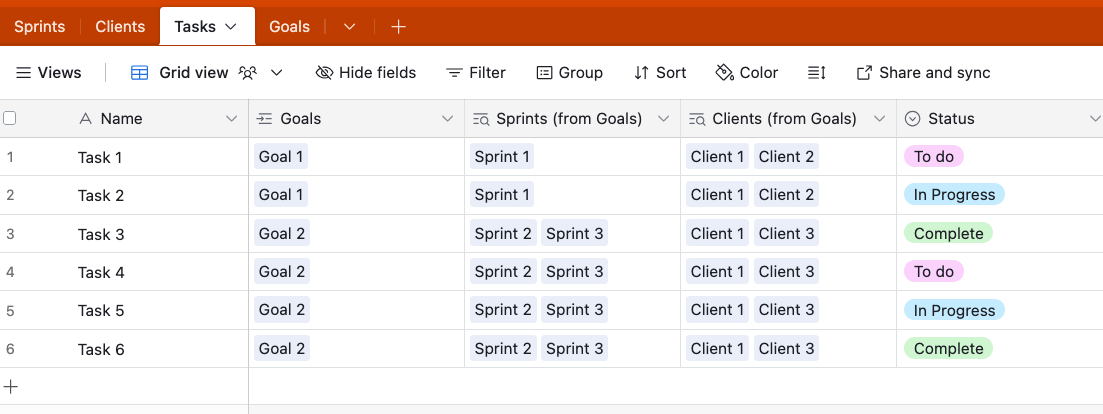Click the Goal 1 chip in Task 1 row
Screen dimensions: 1103x414
(x=281, y=157)
